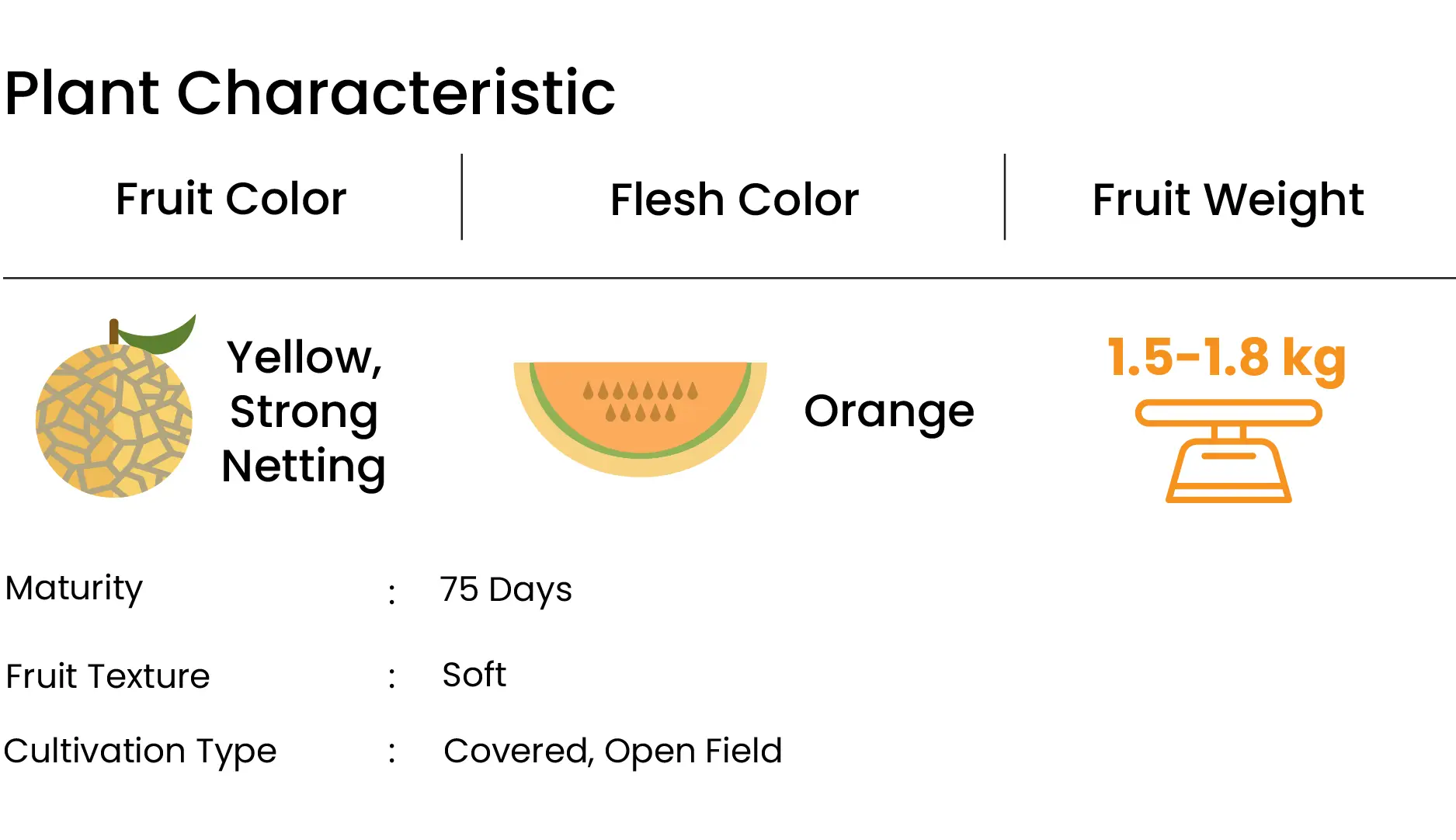The width and height of the screenshot is (1456, 840).
Task: Click the 75 Days value
Action: (506, 590)
